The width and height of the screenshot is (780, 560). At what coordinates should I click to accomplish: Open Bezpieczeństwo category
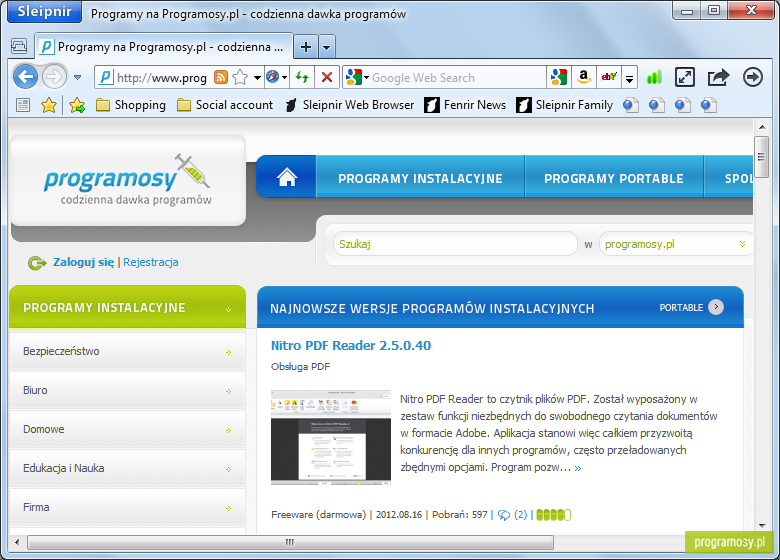click(127, 351)
